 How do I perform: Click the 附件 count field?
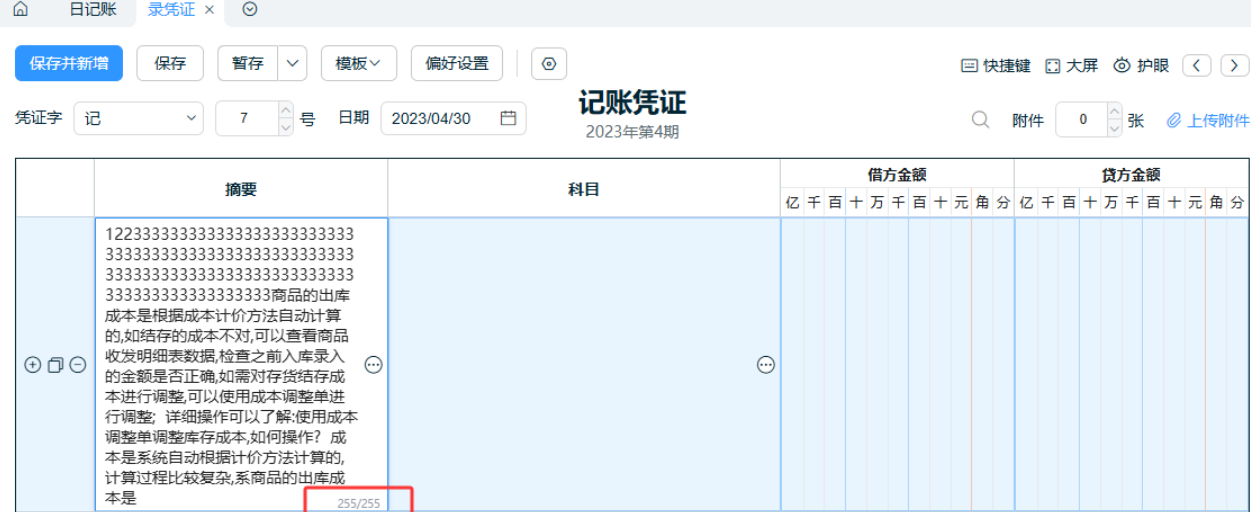click(x=1082, y=120)
